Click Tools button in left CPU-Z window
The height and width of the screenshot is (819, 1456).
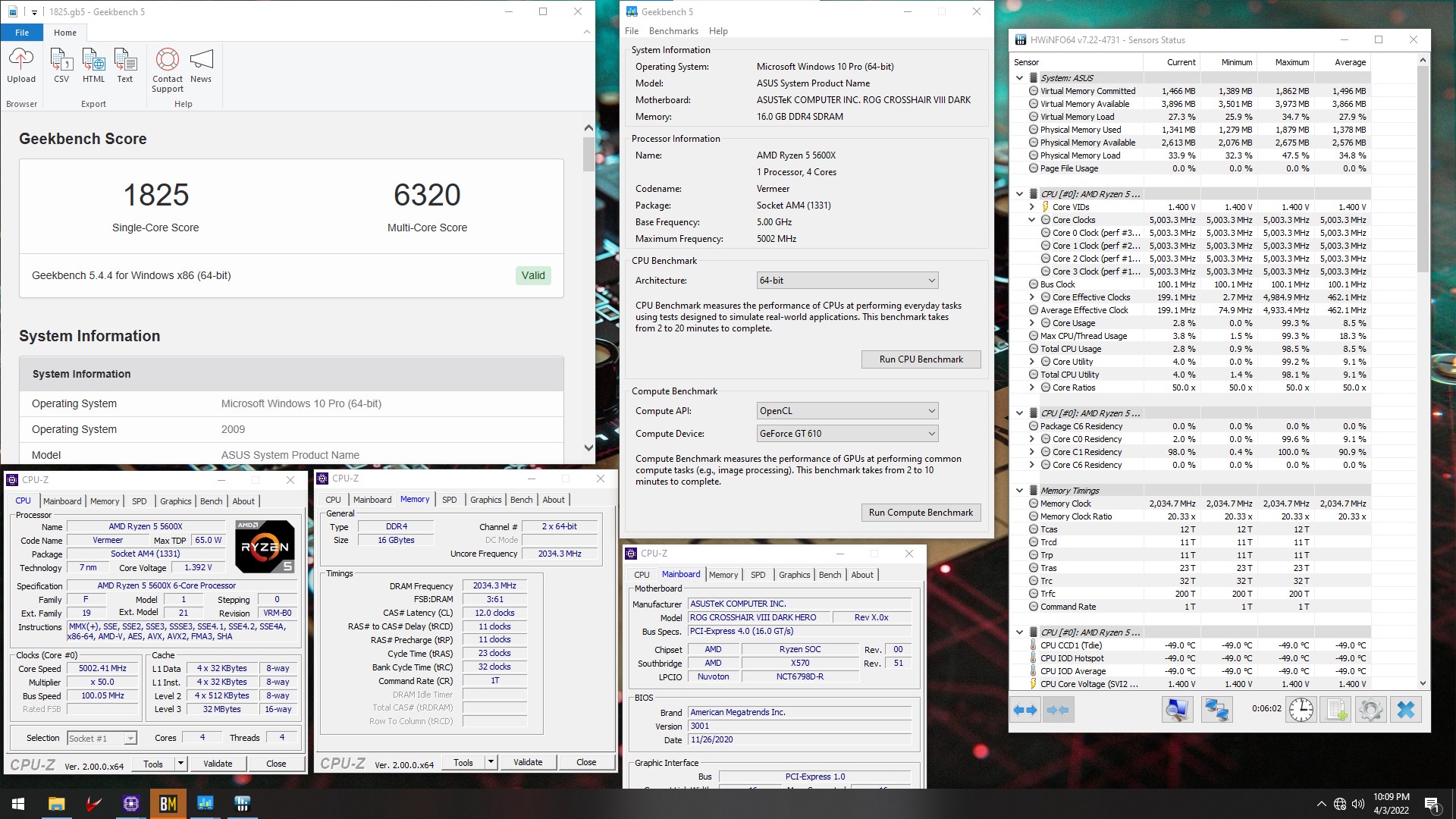pos(153,764)
